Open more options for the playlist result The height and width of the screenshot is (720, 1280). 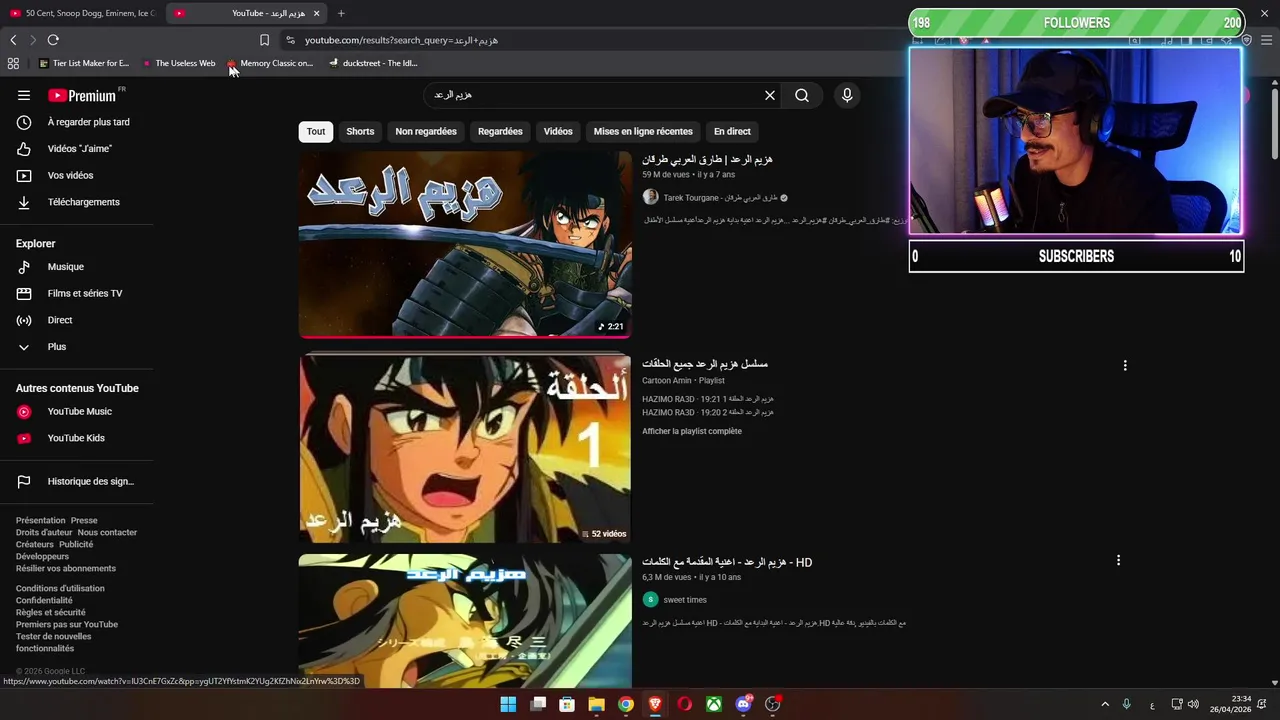pos(1125,366)
